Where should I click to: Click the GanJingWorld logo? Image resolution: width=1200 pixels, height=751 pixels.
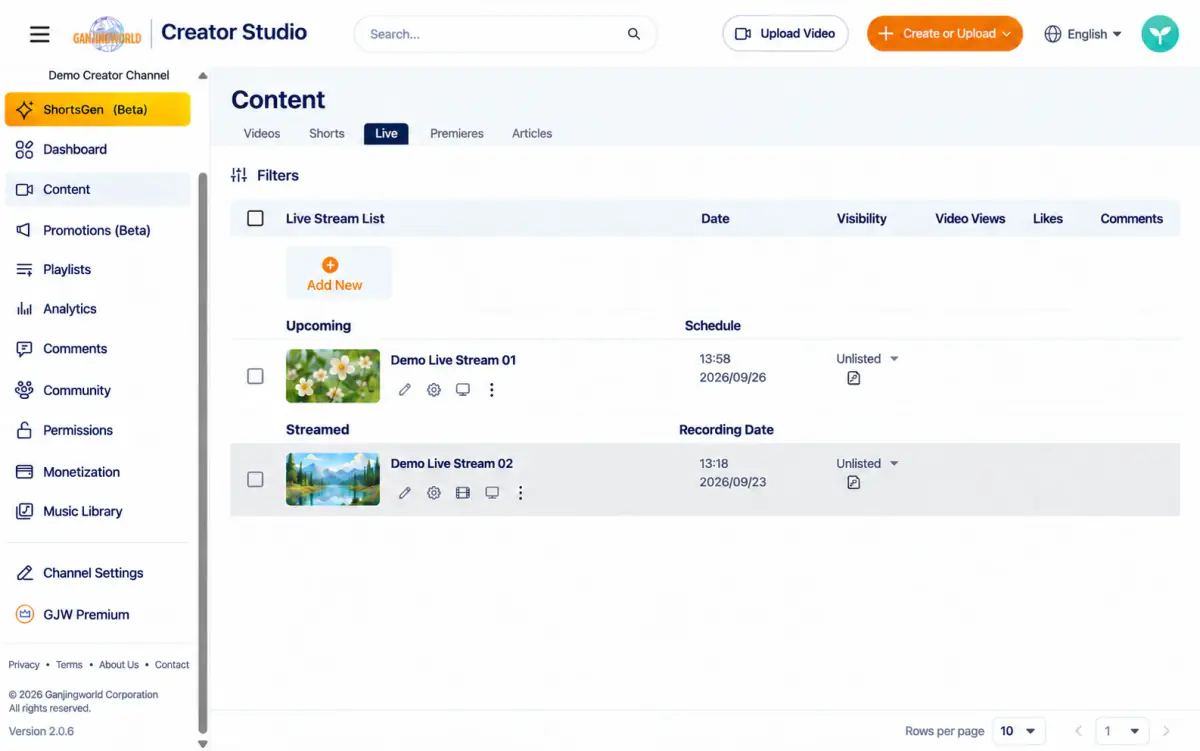[x=107, y=34]
